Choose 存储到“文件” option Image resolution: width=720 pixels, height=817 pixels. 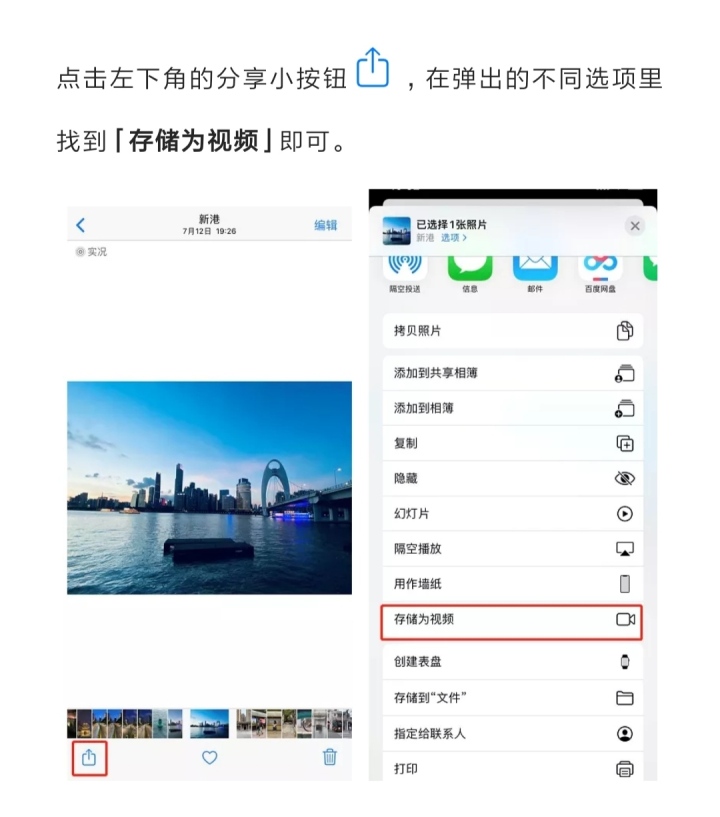513,698
